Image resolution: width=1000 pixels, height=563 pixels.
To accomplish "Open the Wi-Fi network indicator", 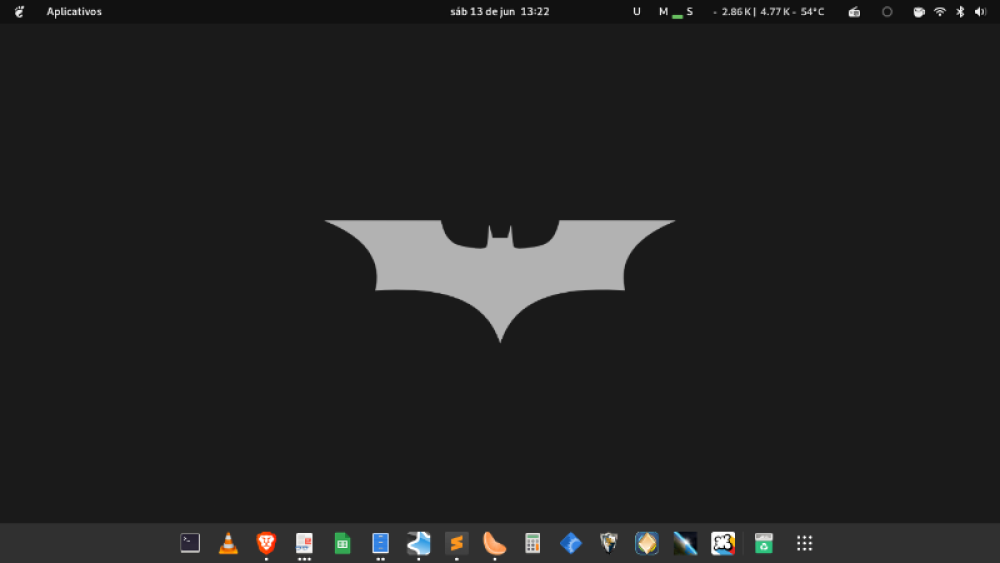I will tap(939, 11).
